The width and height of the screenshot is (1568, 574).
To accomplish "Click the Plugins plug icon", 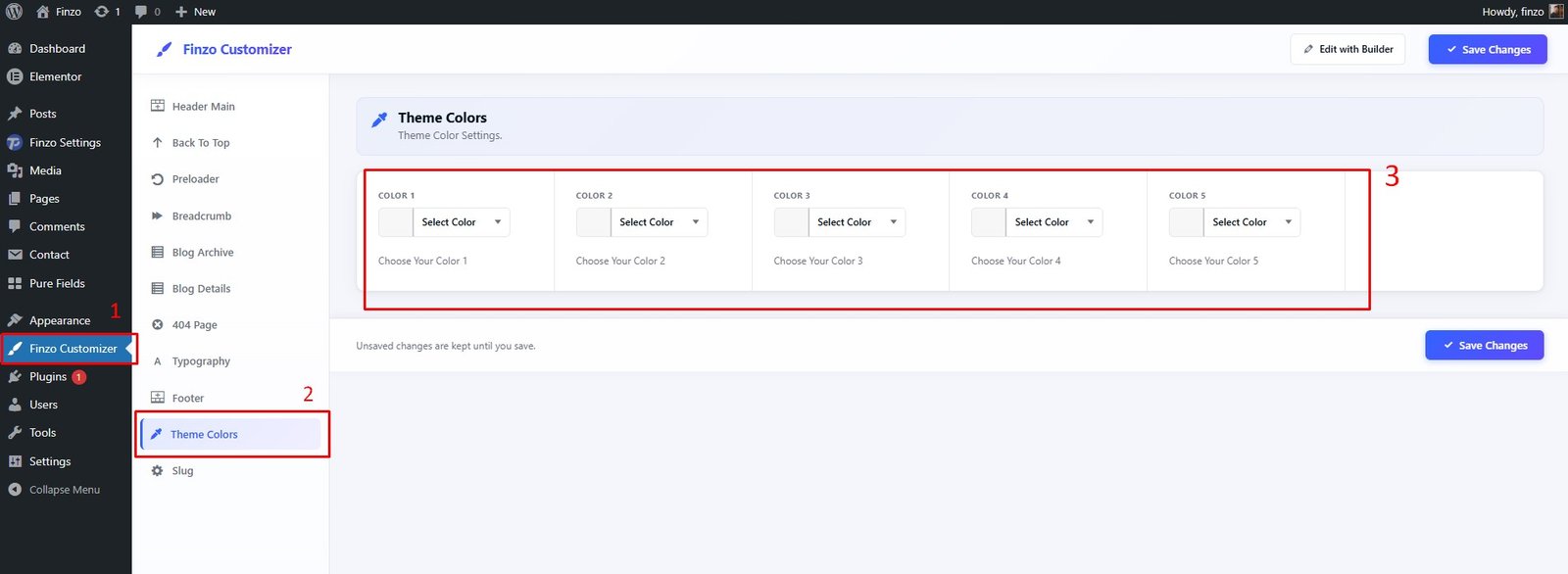I will pyautogui.click(x=15, y=376).
